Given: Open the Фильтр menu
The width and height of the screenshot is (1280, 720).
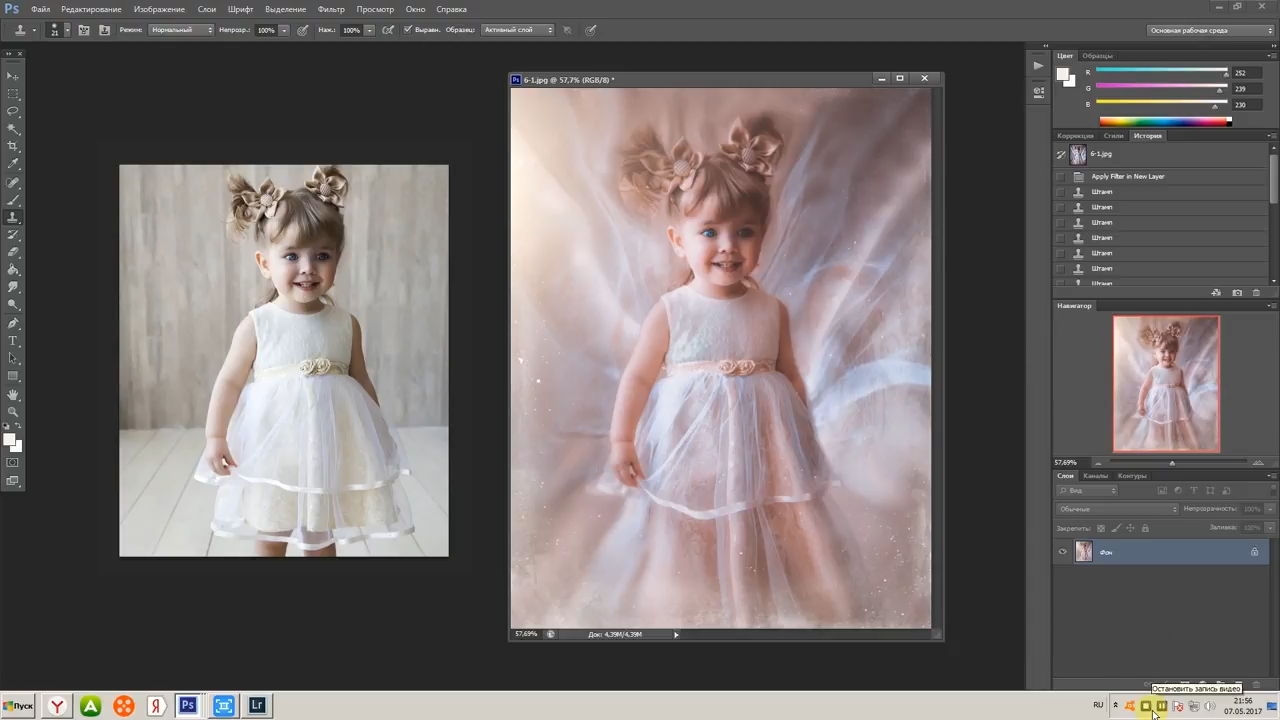Looking at the screenshot, I should tap(331, 9).
